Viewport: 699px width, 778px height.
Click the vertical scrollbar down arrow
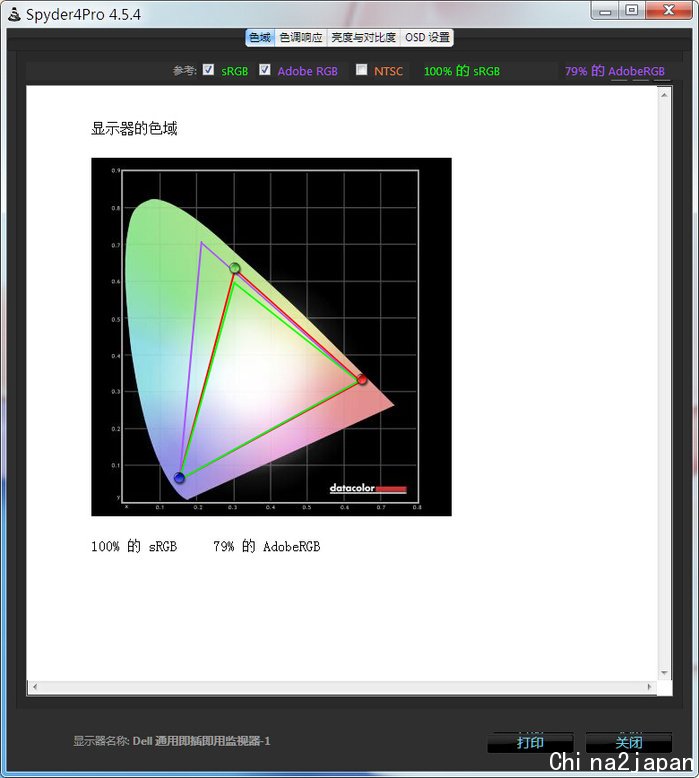coord(664,673)
